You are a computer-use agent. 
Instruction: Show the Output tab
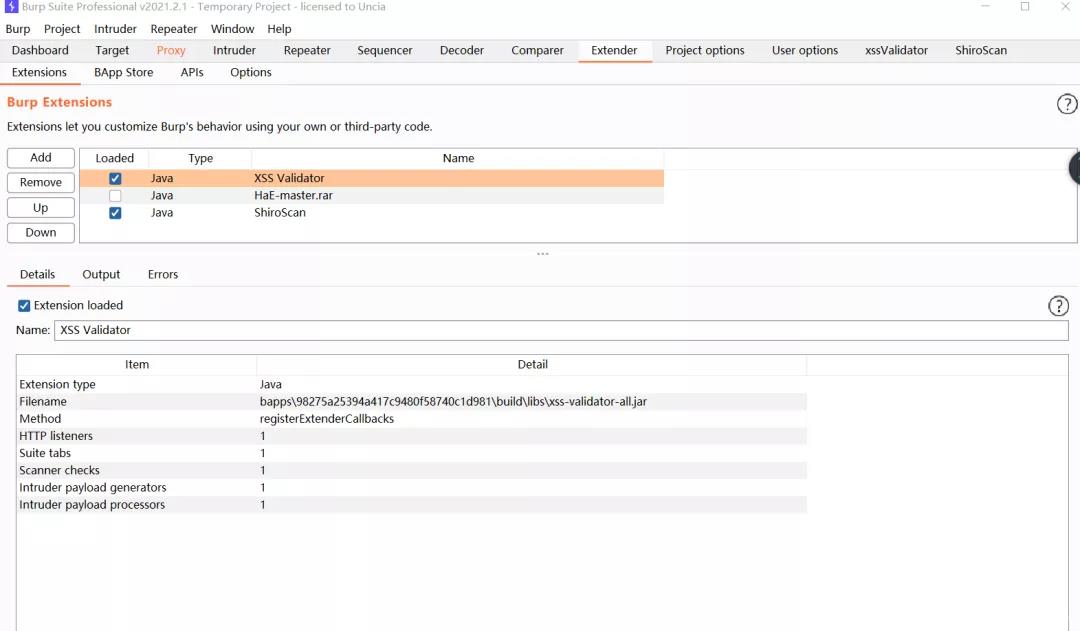101,274
